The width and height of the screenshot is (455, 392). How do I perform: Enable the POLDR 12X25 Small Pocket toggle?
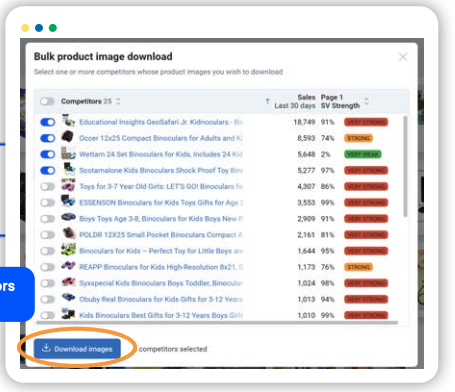tap(48, 235)
